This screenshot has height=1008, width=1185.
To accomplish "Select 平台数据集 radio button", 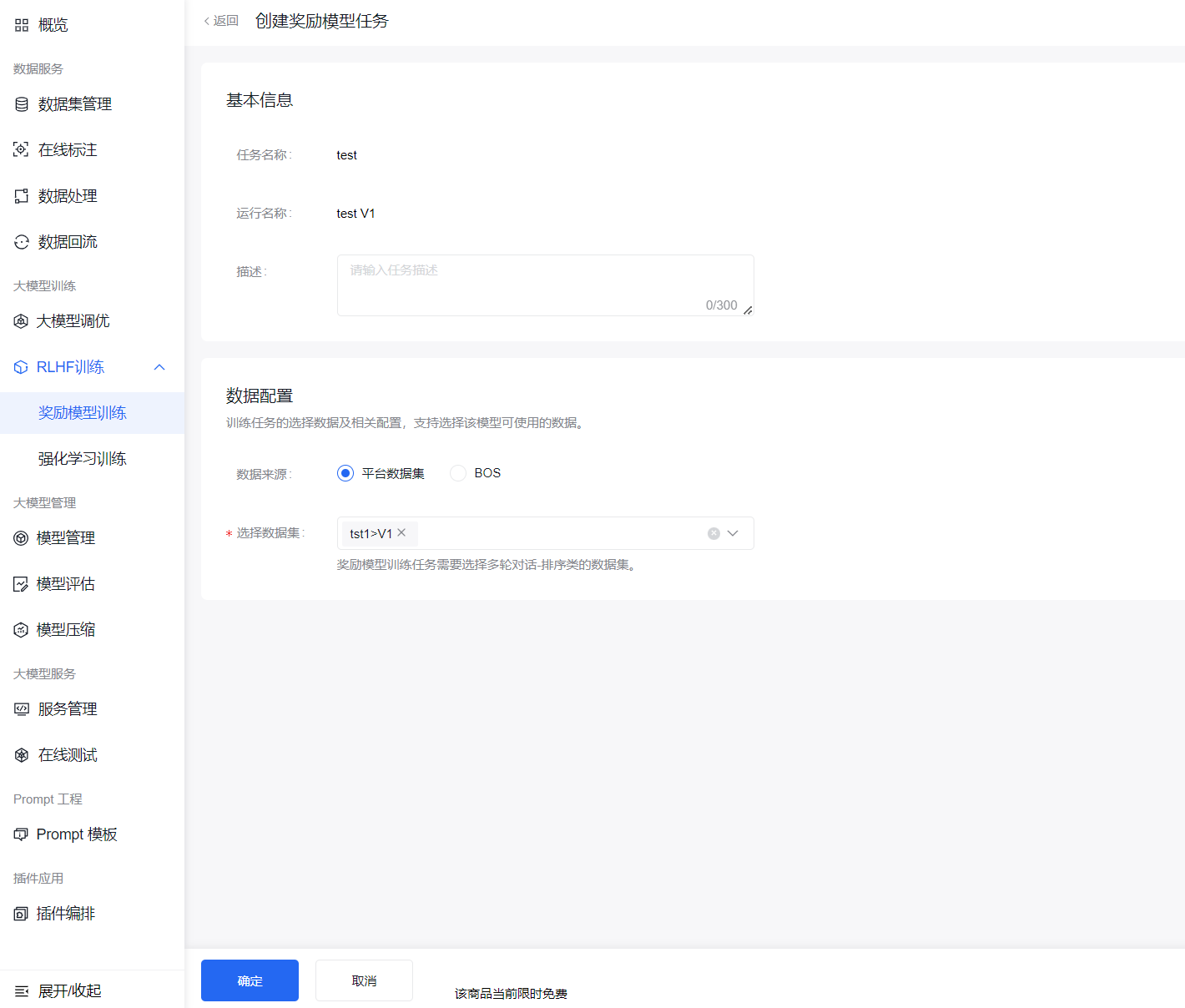I will (x=345, y=473).
